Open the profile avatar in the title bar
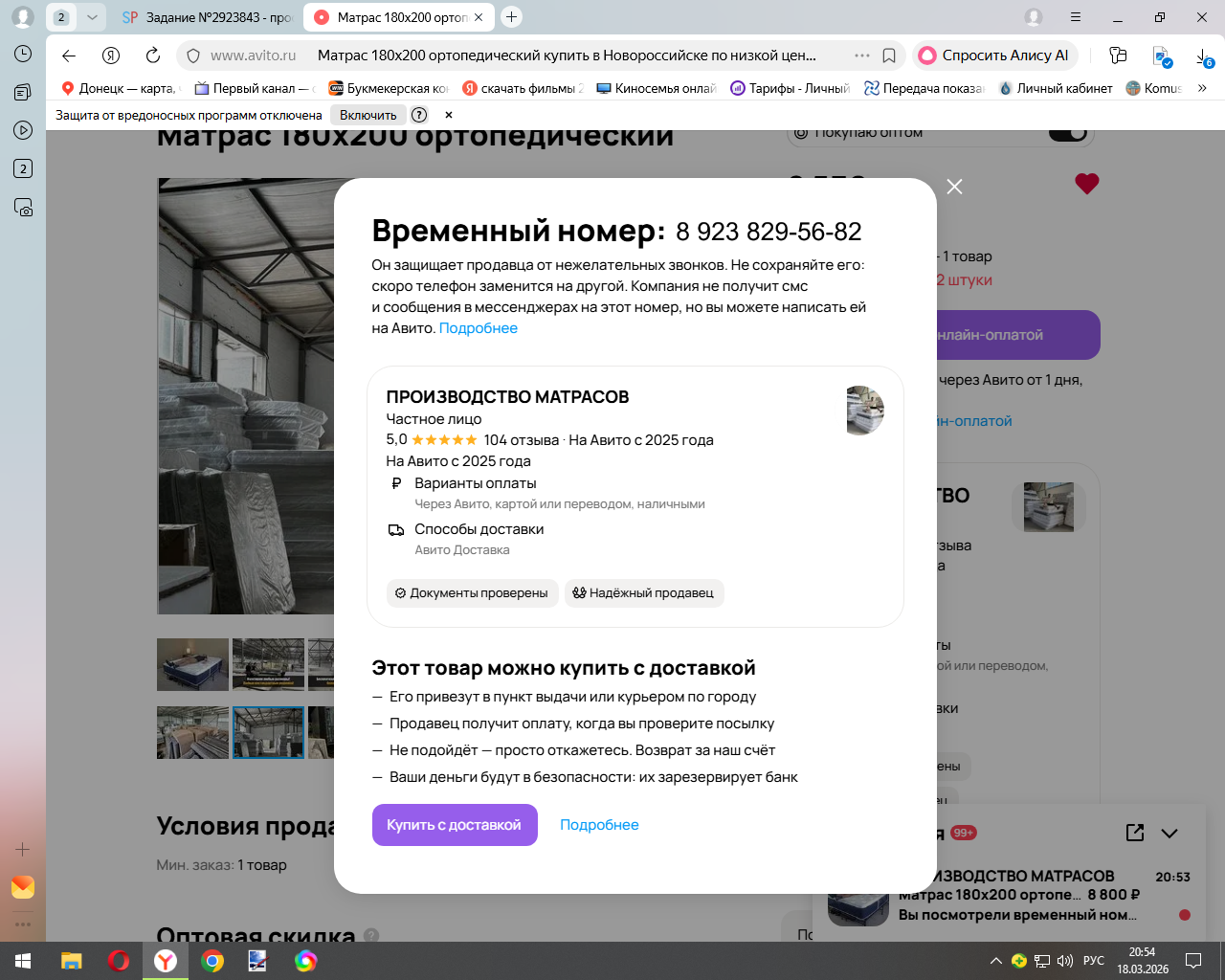The height and width of the screenshot is (980, 1225). tap(1034, 17)
